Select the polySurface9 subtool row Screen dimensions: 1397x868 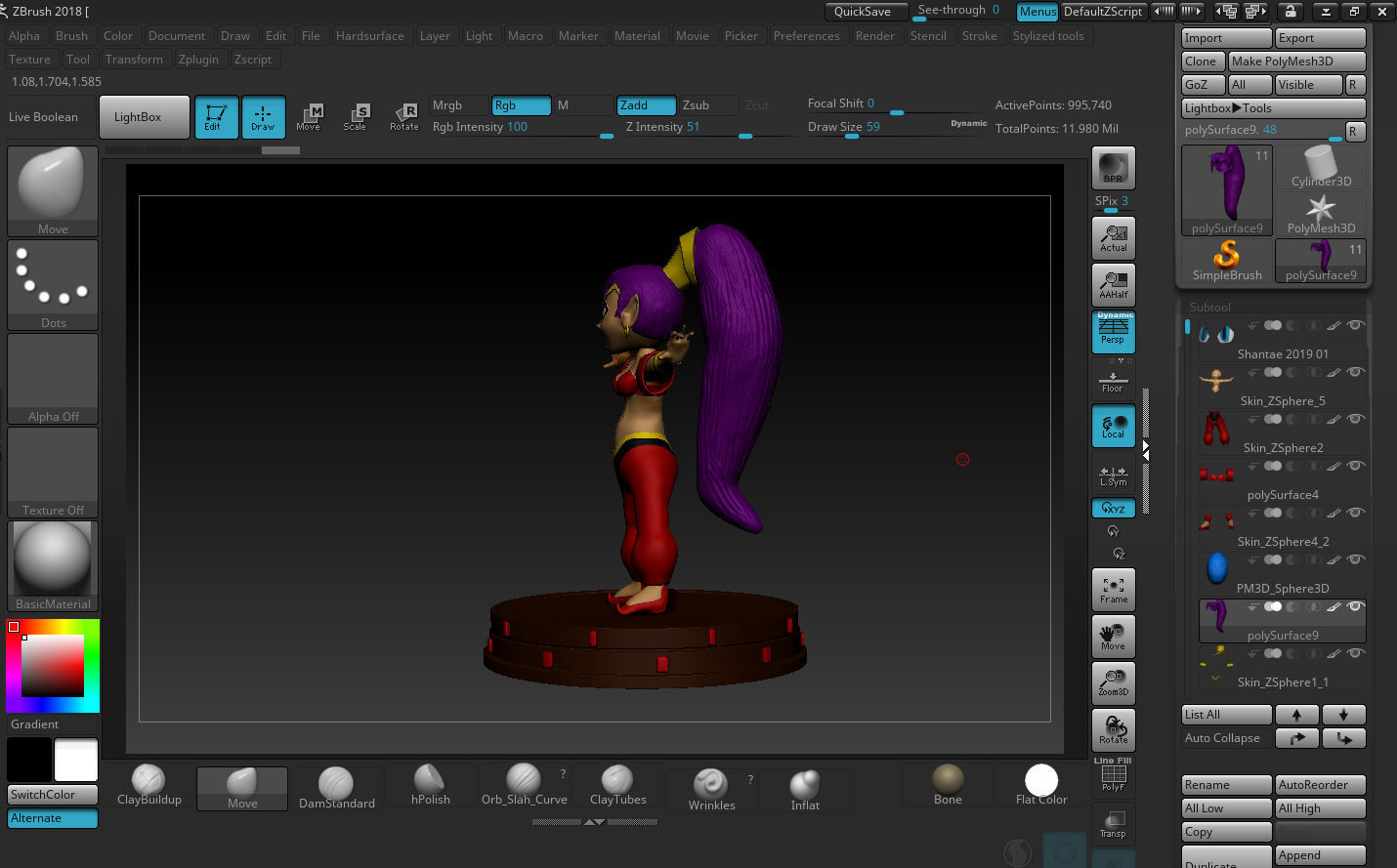(x=1283, y=621)
